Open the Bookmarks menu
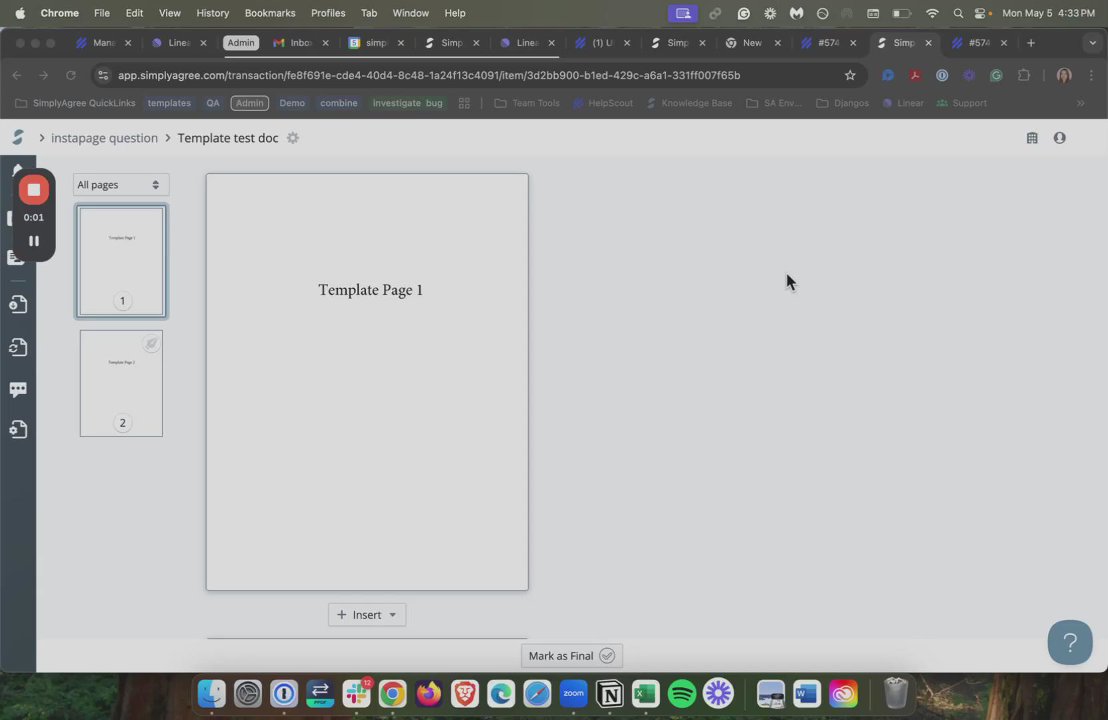 pyautogui.click(x=270, y=13)
